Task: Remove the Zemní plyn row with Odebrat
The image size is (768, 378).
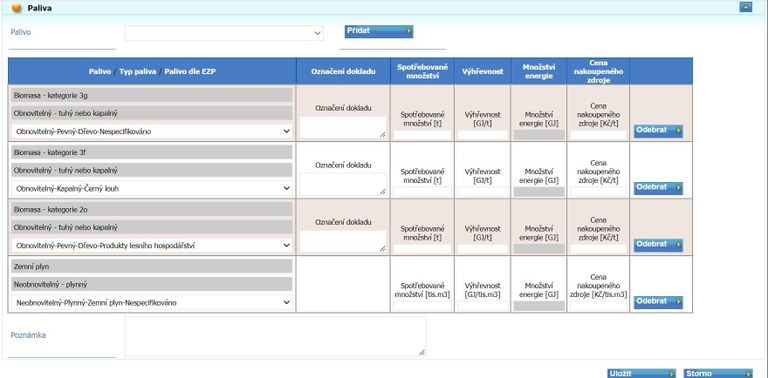Action: coord(658,302)
